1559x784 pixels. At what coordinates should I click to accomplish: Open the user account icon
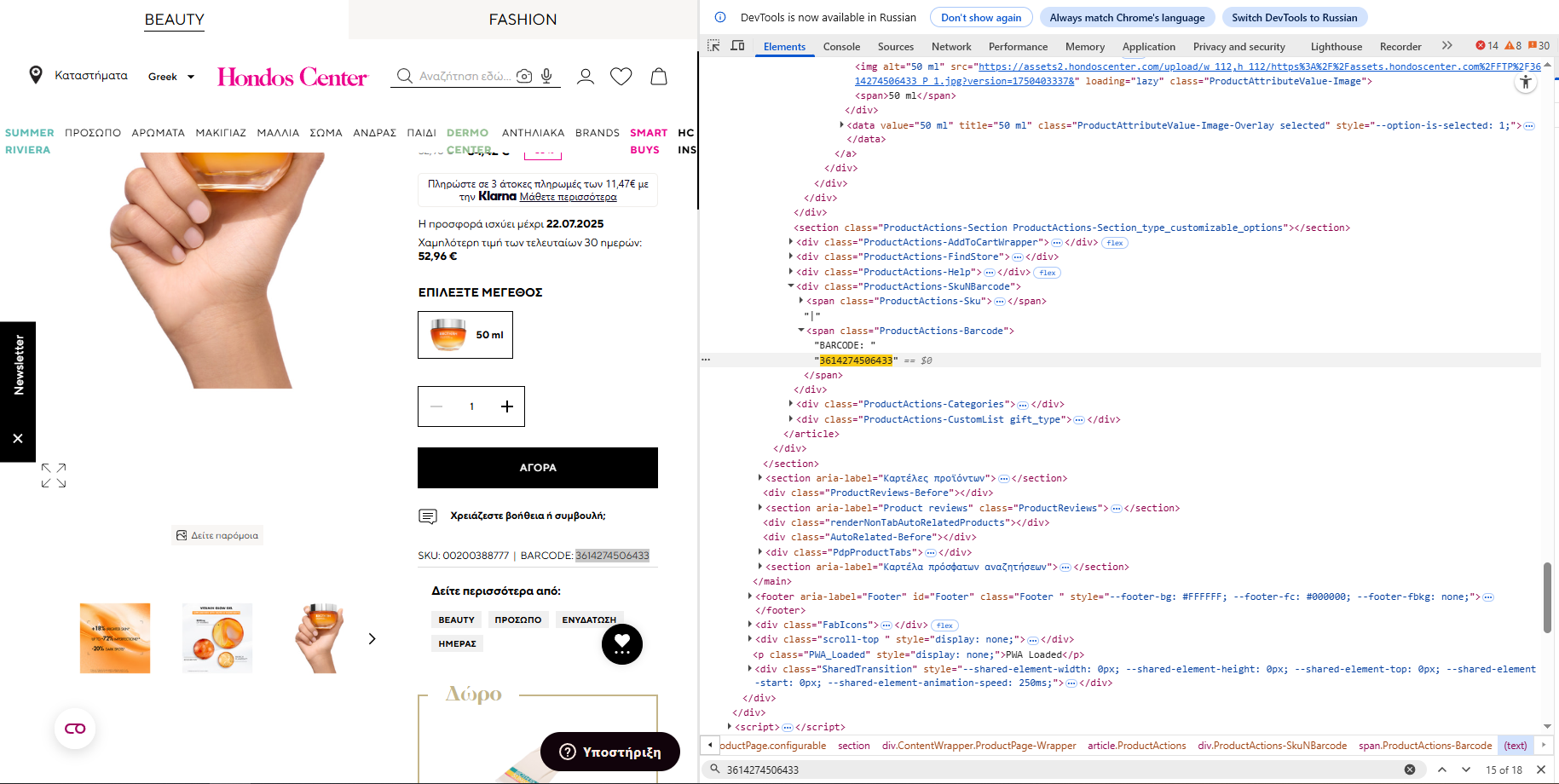coord(586,77)
